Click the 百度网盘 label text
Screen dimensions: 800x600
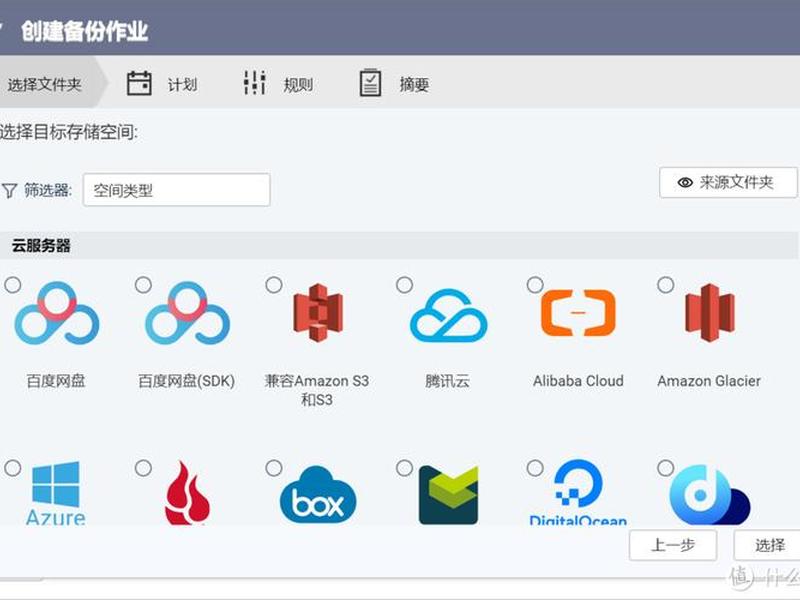pyautogui.click(x=56, y=381)
